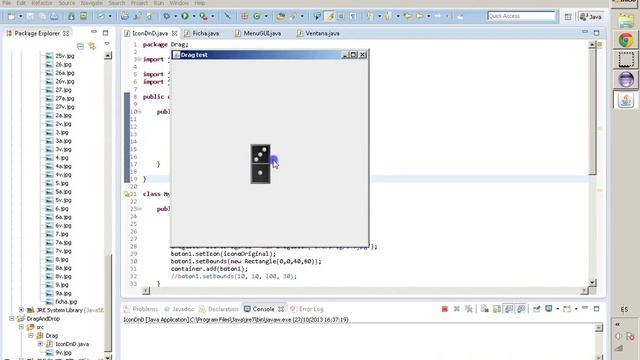Click the red Terminate console button
640x360 pixels.
tap(444, 309)
